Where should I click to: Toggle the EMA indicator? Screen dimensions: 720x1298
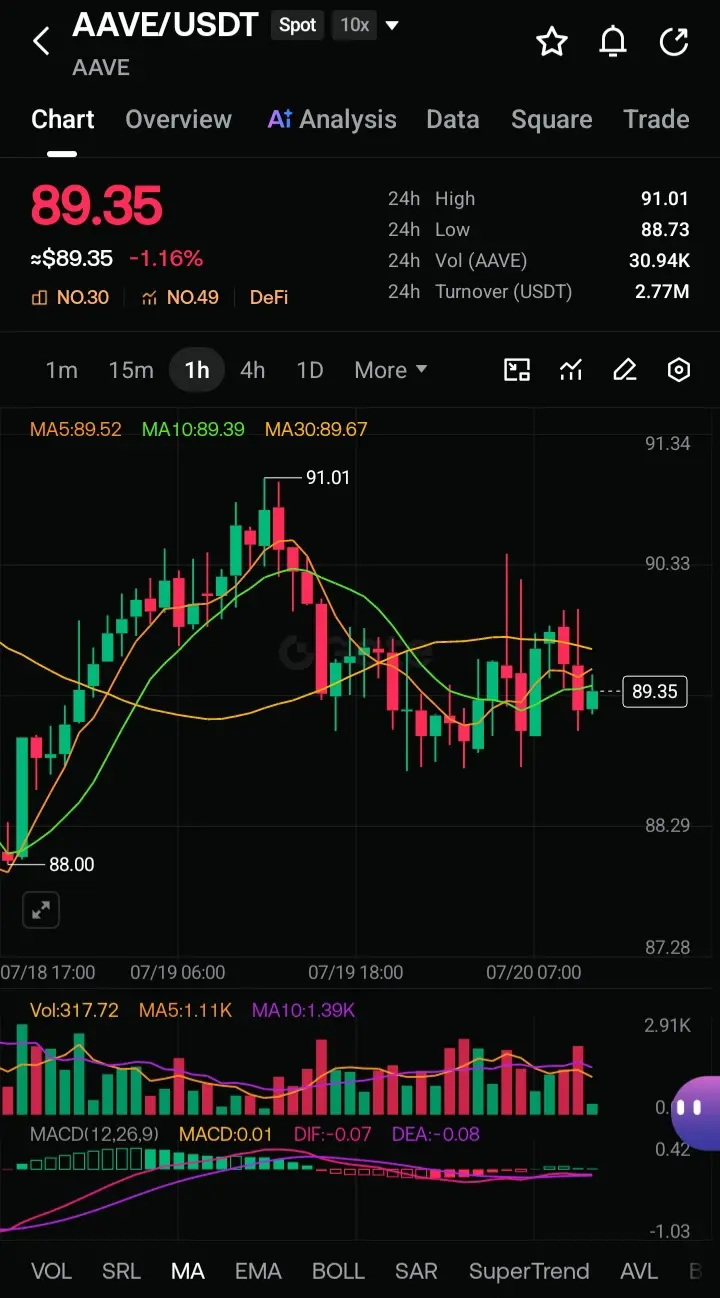pos(258,1271)
